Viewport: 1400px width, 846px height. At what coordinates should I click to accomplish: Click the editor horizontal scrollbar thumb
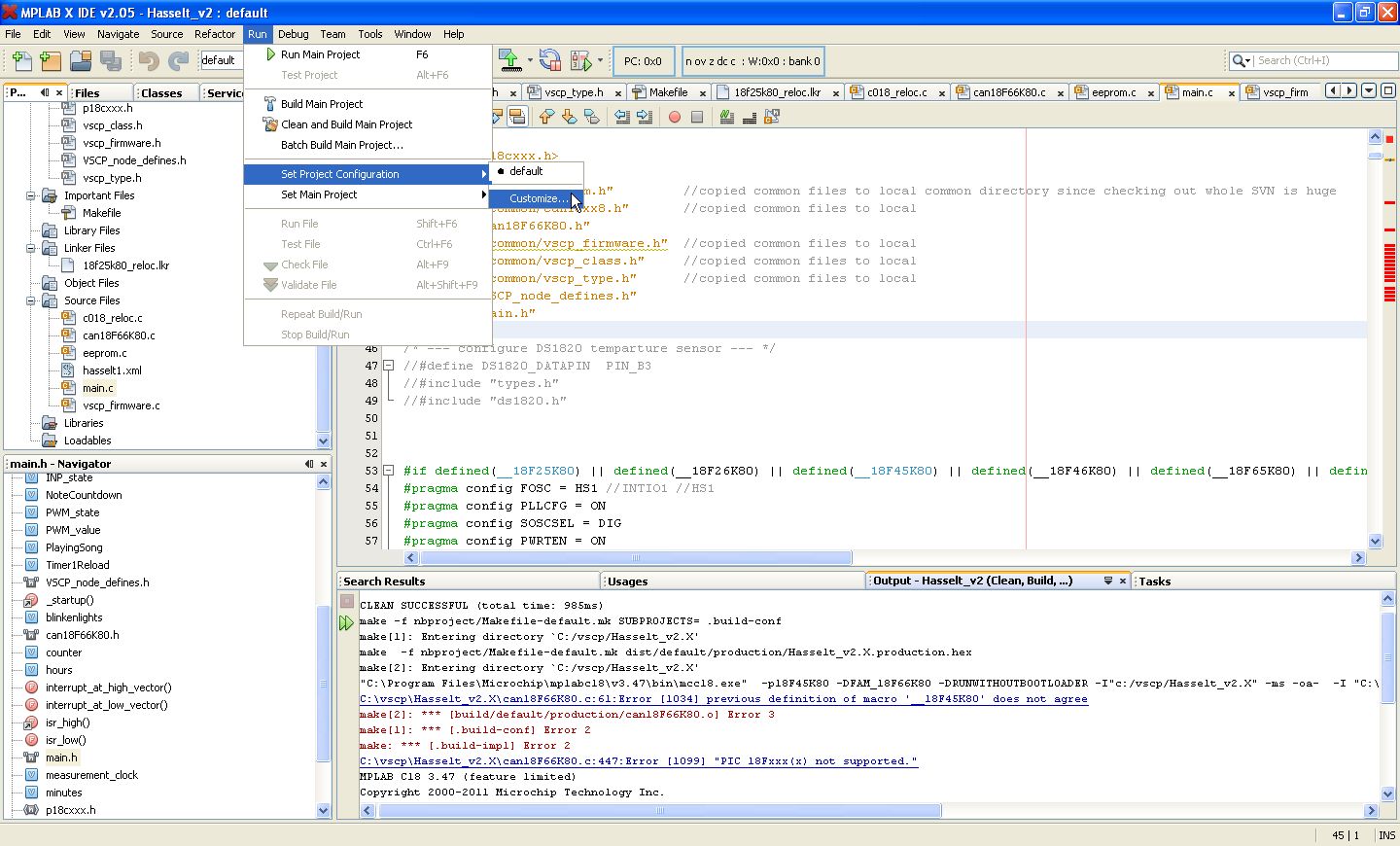636,558
